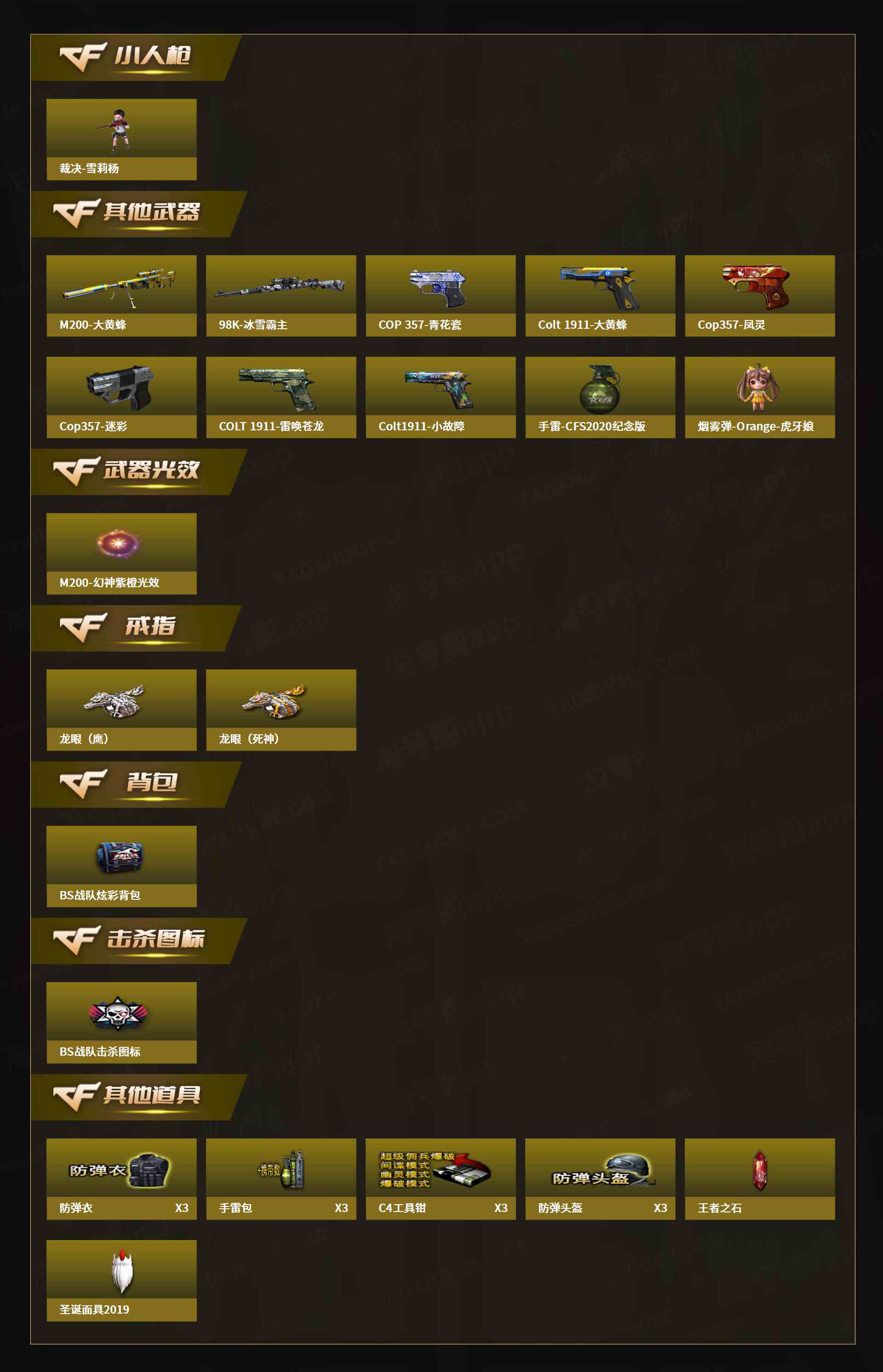
Task: Select the 手雷-CFS2020纪念版 grenade icon
Action: [600, 389]
